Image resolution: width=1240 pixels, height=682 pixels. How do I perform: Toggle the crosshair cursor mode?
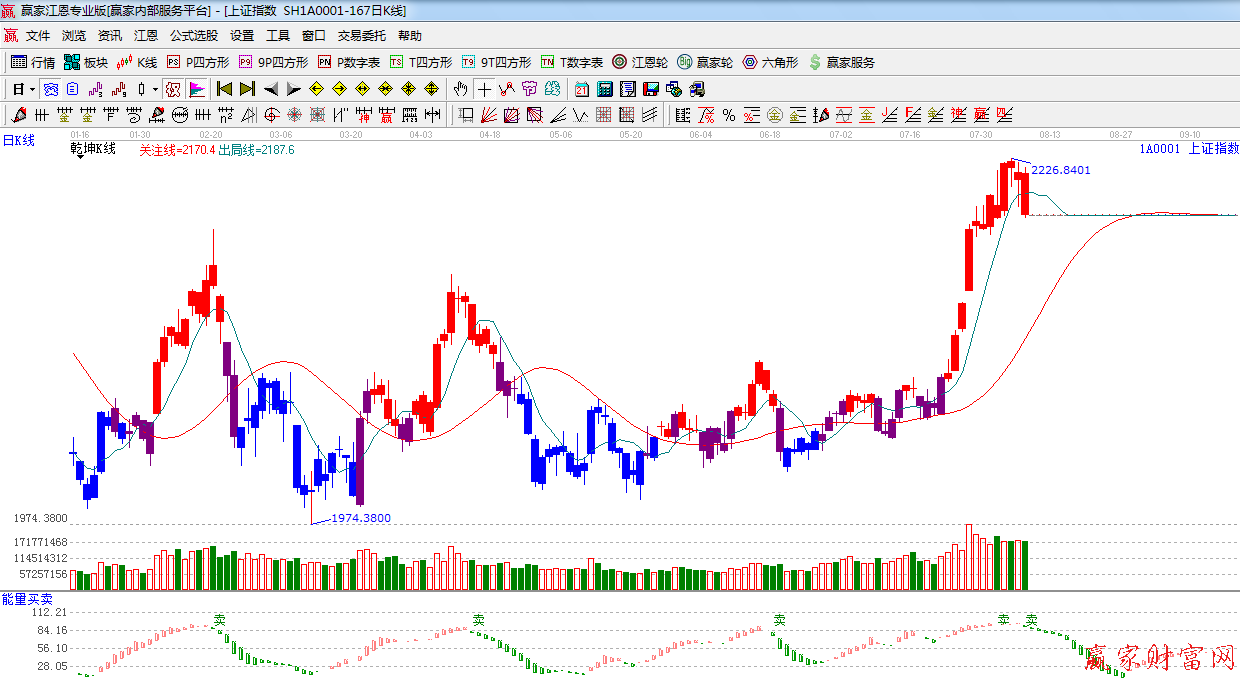pos(484,89)
